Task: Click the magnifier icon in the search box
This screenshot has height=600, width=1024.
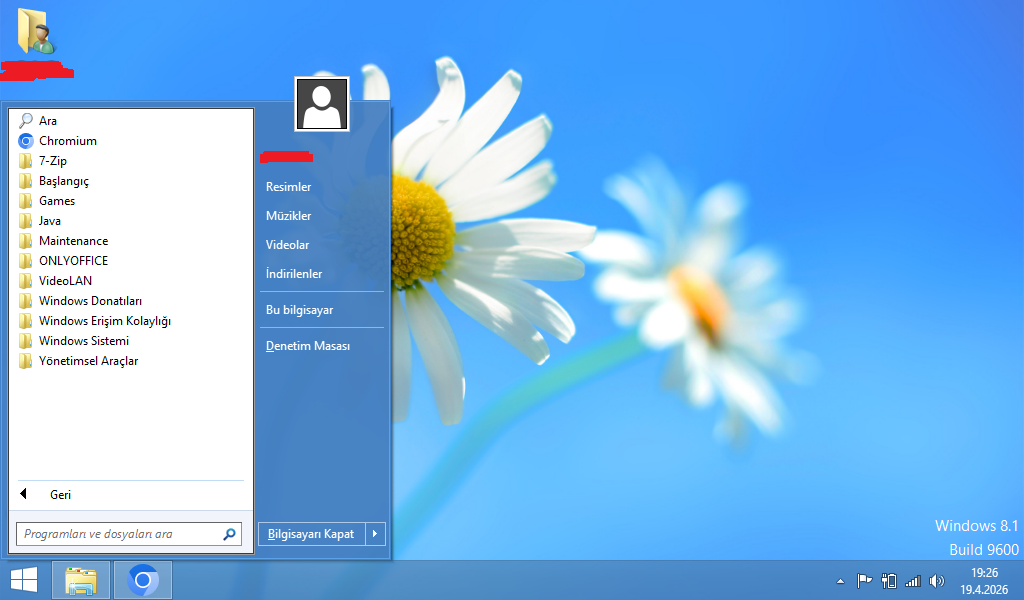Action: pos(229,534)
